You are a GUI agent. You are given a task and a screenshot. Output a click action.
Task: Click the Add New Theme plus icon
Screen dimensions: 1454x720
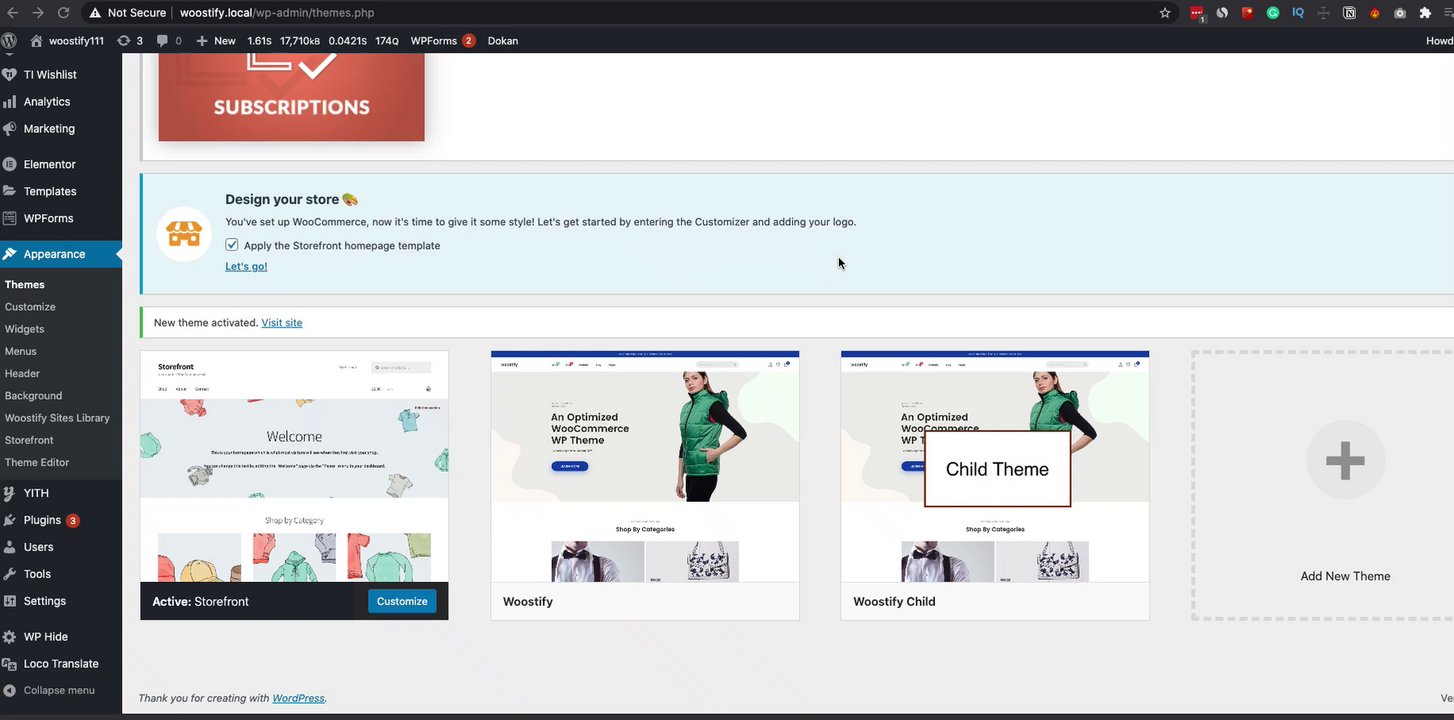point(1345,460)
